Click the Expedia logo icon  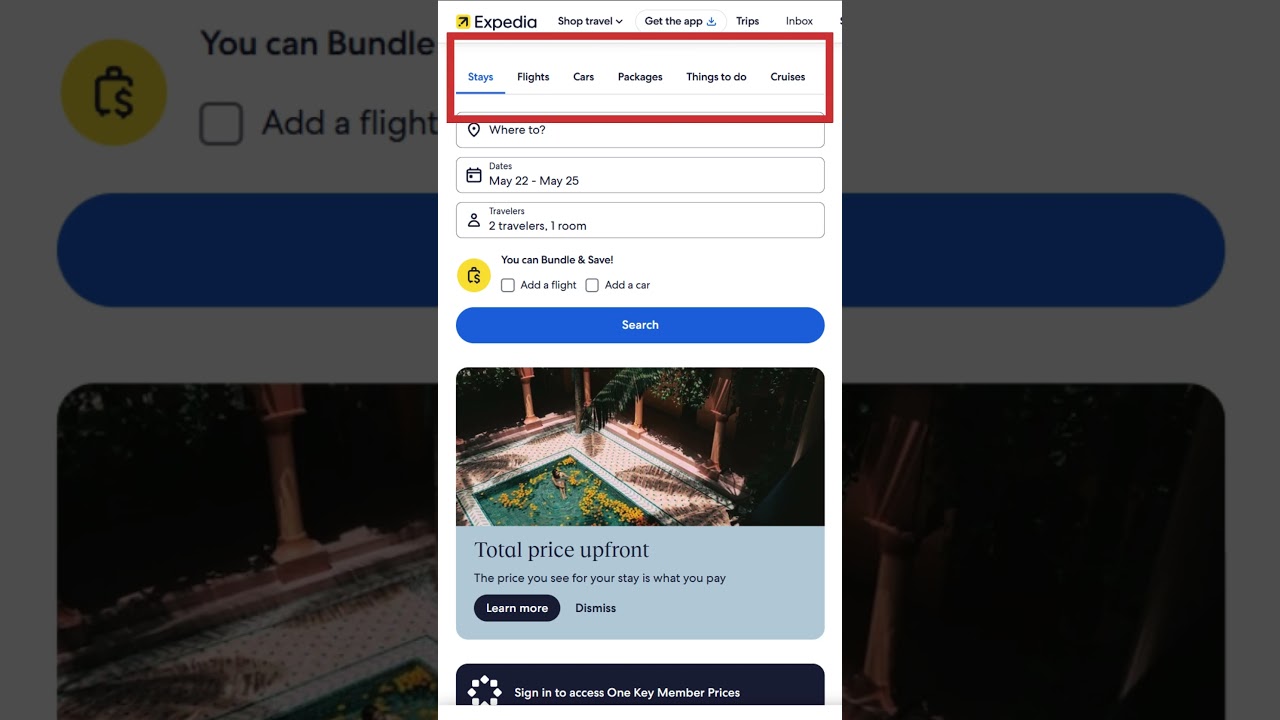(463, 22)
